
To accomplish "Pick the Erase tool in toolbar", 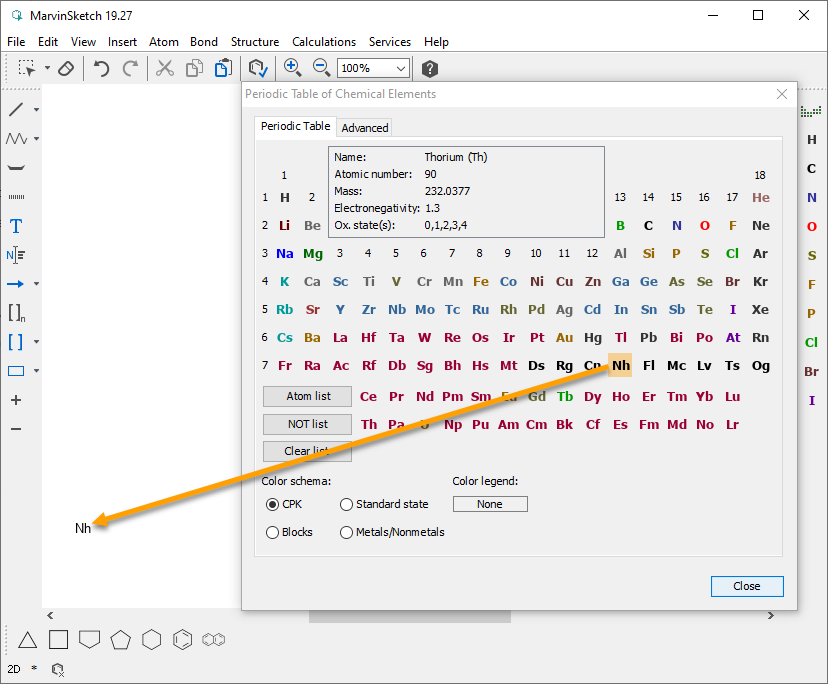I will coord(65,68).
